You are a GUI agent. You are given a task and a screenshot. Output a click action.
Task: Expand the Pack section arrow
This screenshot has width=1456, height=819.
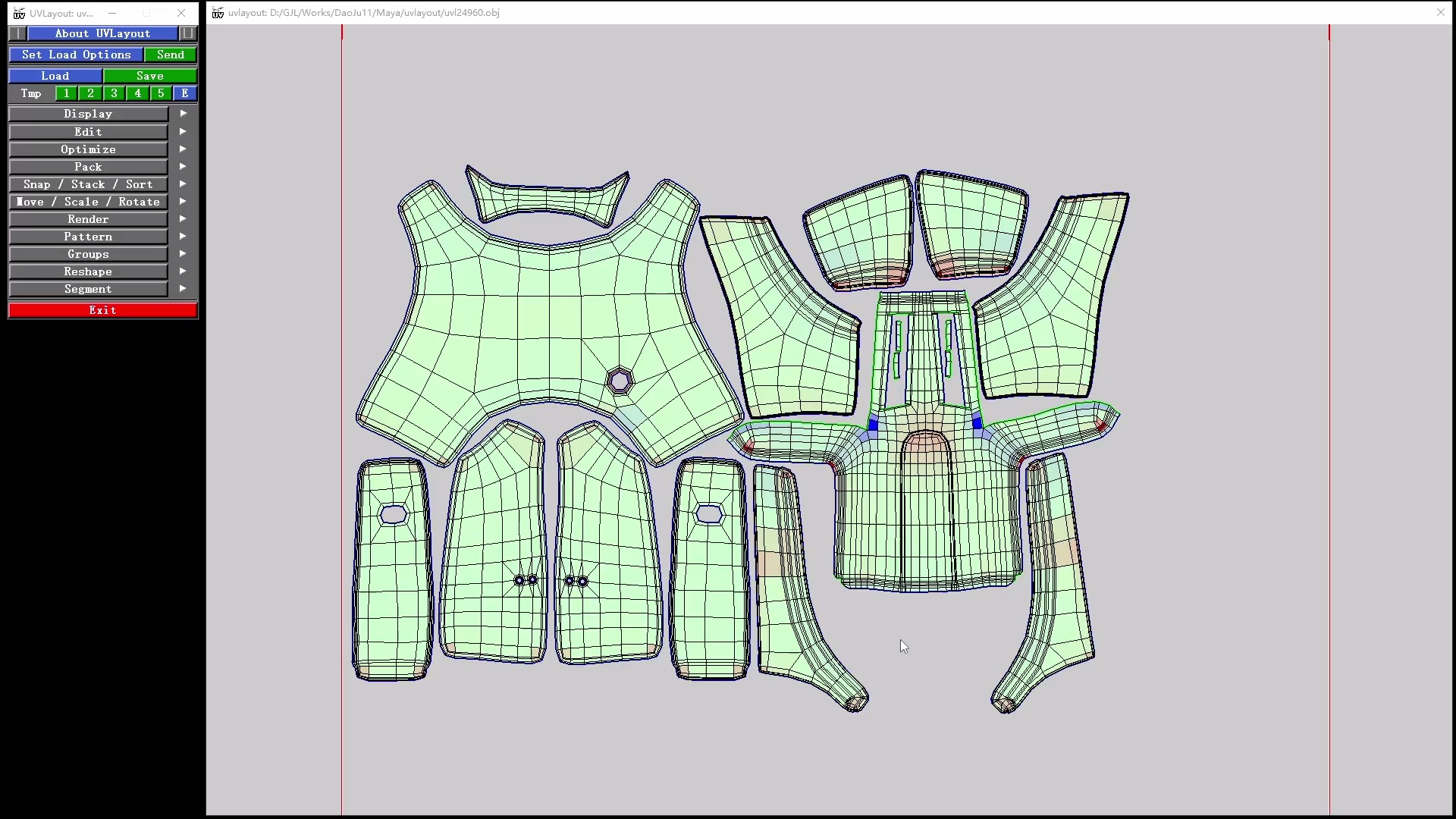183,167
